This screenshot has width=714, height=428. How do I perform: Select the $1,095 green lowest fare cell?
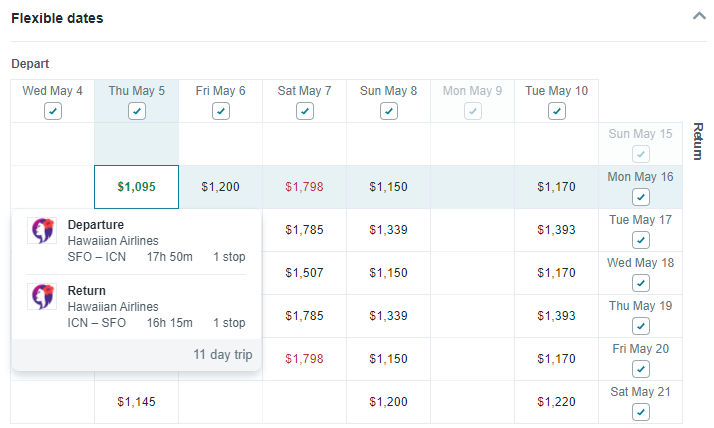point(137,187)
